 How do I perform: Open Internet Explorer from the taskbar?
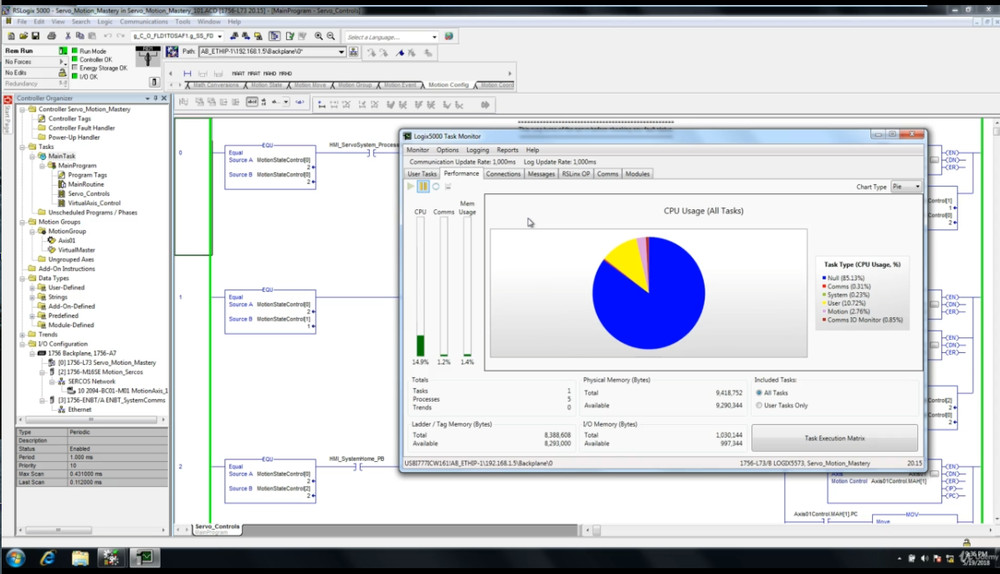pyautogui.click(x=48, y=557)
